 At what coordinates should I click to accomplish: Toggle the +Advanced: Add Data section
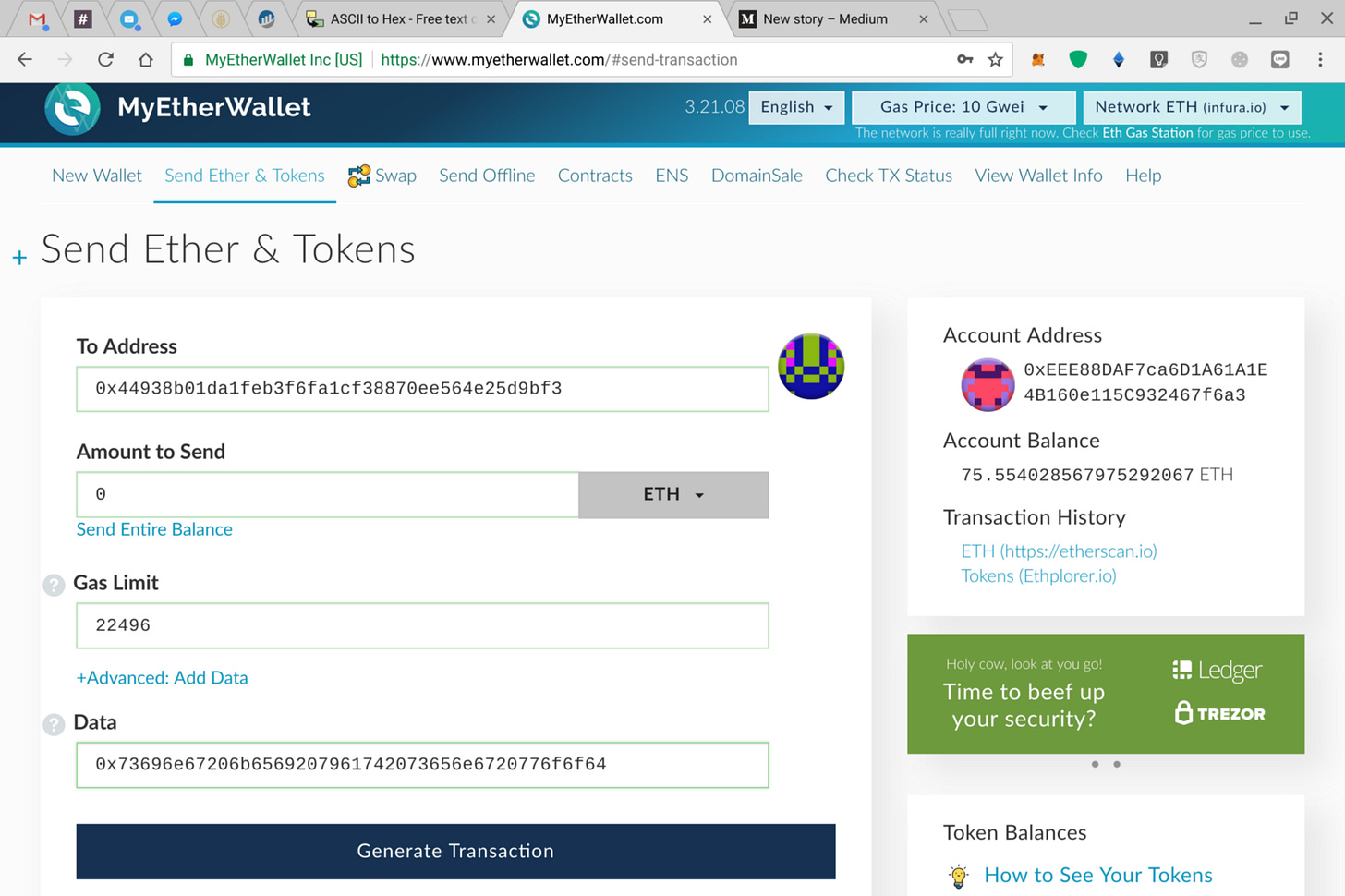coord(162,677)
